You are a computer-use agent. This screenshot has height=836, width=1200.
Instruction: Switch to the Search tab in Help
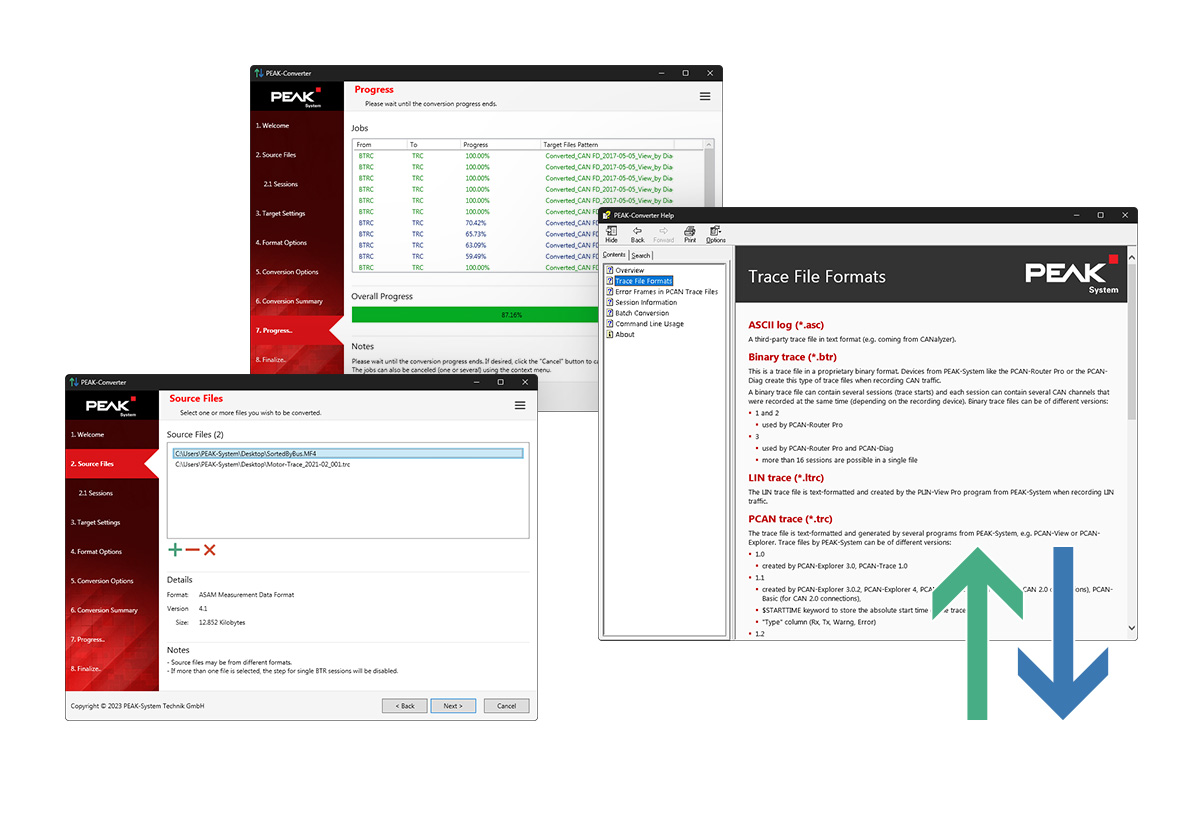(x=641, y=255)
